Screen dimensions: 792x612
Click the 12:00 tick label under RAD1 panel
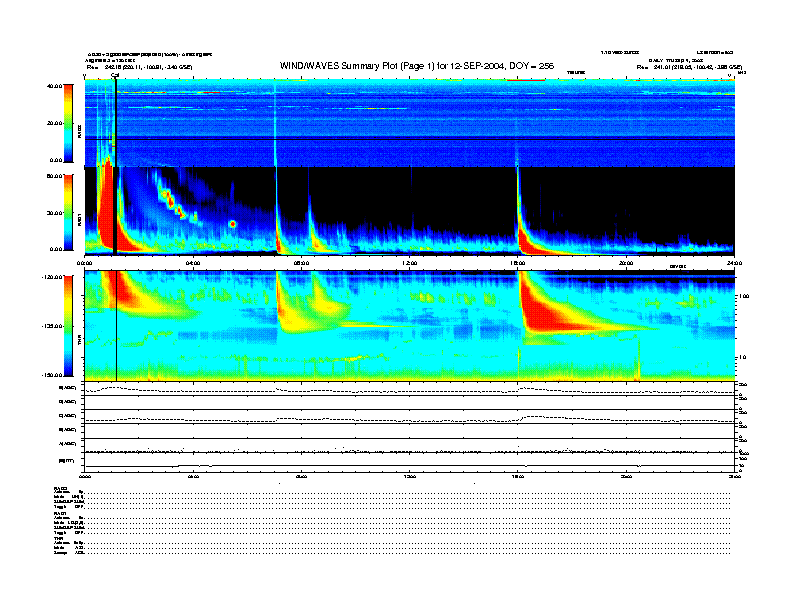coord(410,262)
